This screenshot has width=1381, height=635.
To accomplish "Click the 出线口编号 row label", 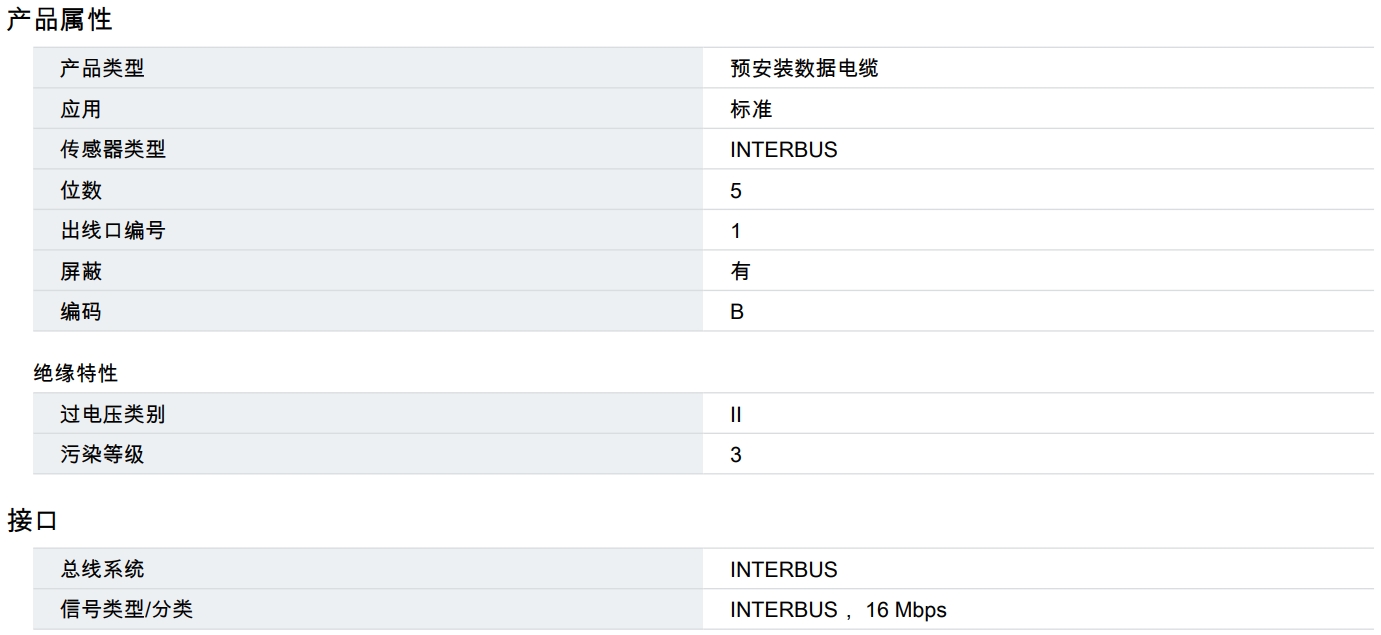I will pos(113,231).
